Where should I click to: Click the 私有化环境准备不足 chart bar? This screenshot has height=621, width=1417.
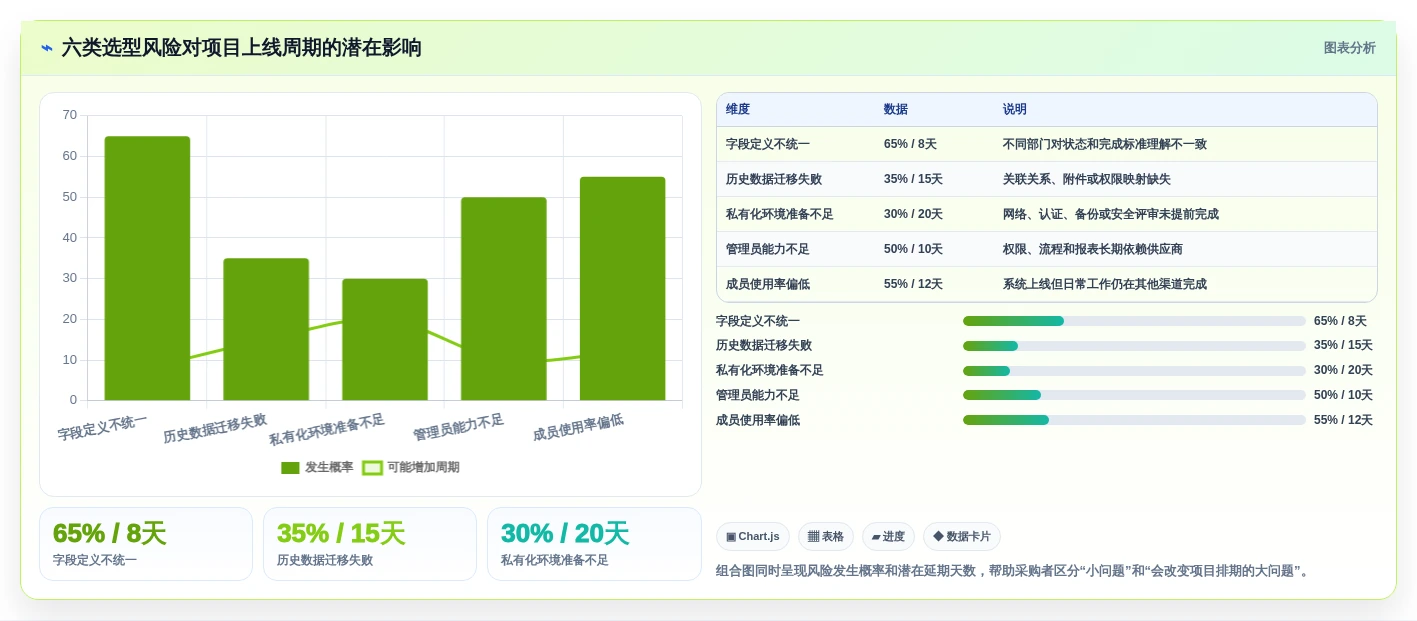point(385,339)
